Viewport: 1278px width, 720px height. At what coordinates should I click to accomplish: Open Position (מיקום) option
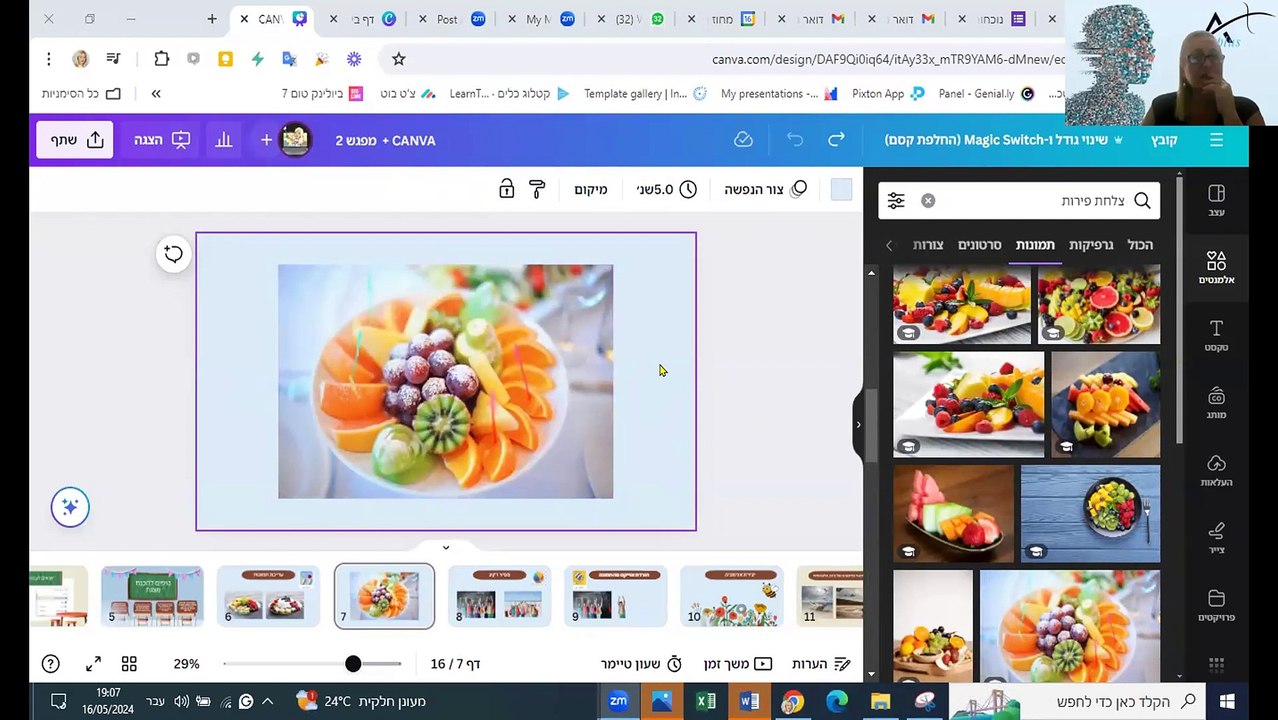click(x=590, y=189)
